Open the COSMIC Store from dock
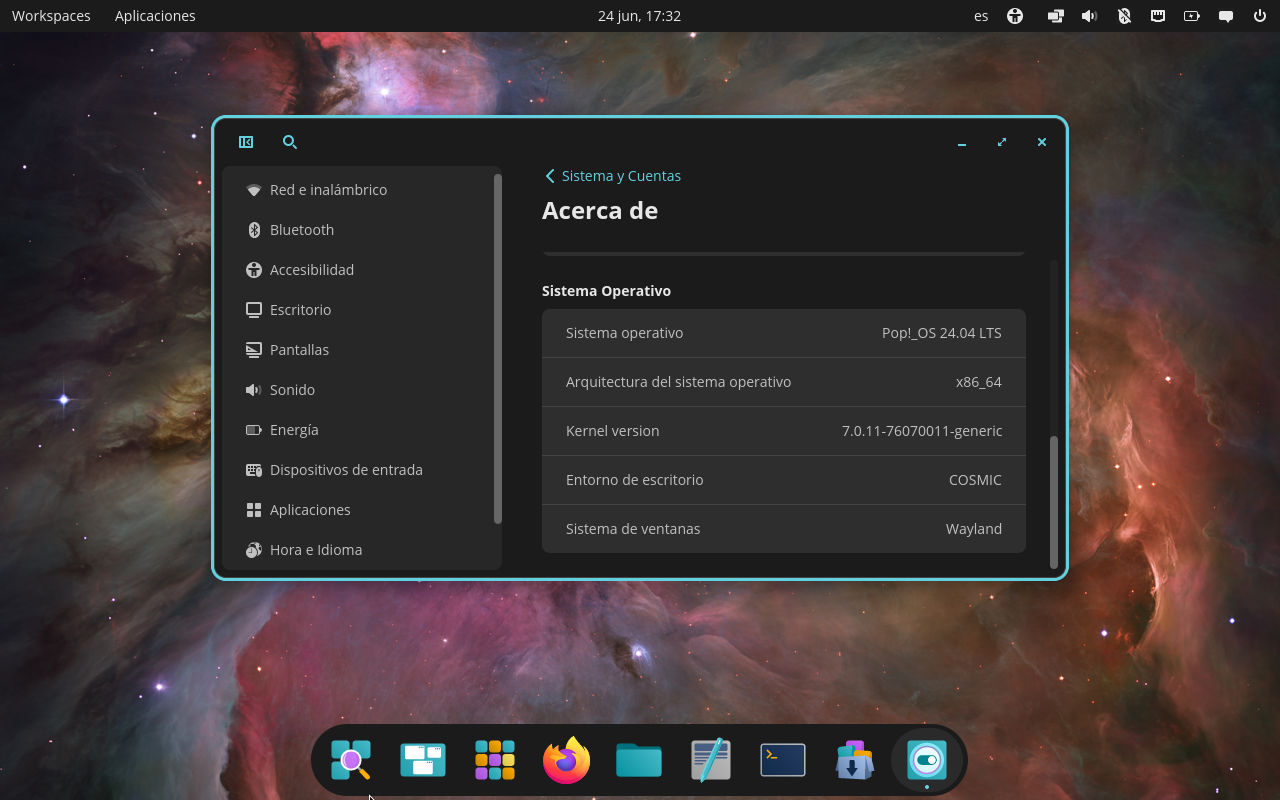Viewport: 1280px width, 800px height. pyautogui.click(x=855, y=760)
